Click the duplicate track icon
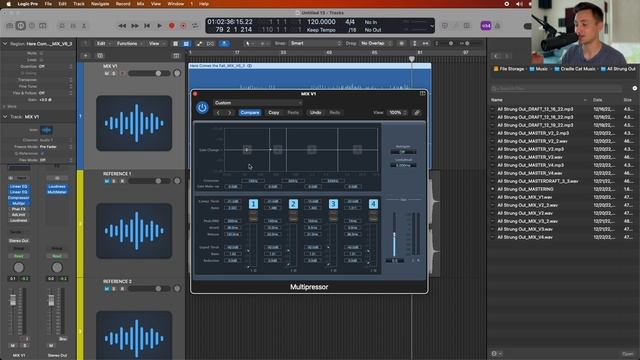This screenshot has height=360, width=640. pos(100,56)
